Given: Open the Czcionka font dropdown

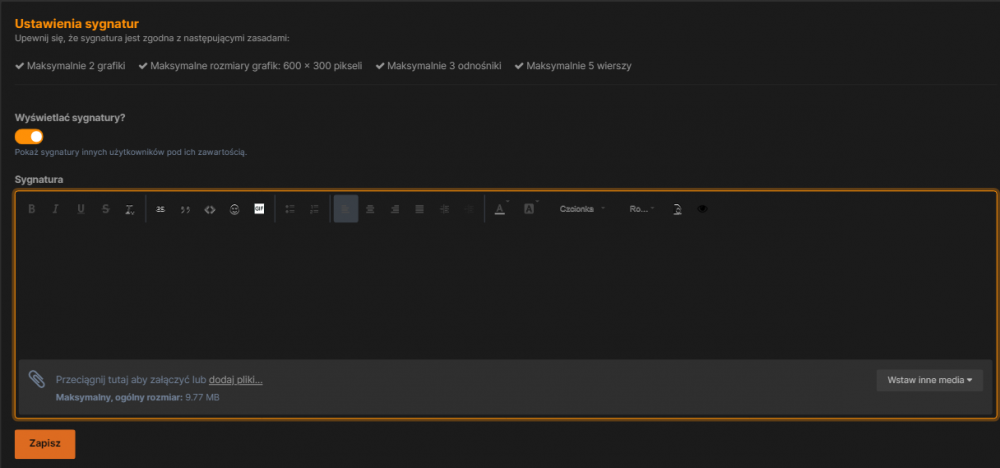Looking at the screenshot, I should 582,209.
